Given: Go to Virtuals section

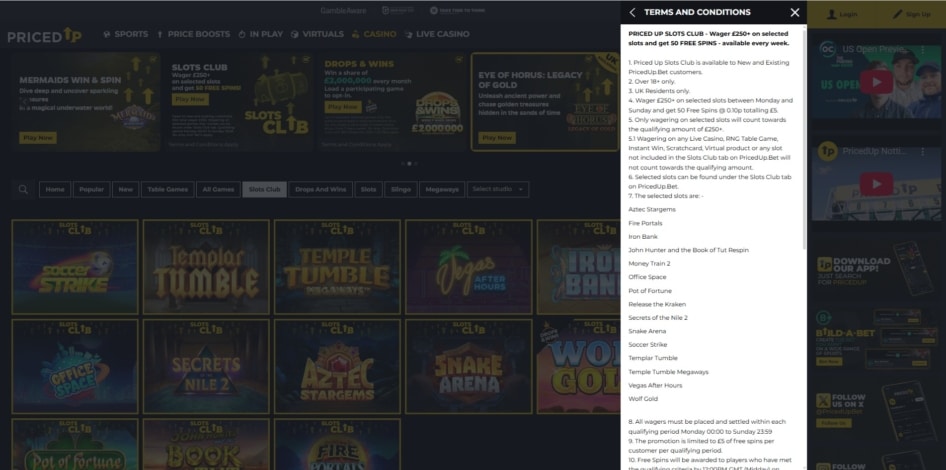Looking at the screenshot, I should [317, 34].
